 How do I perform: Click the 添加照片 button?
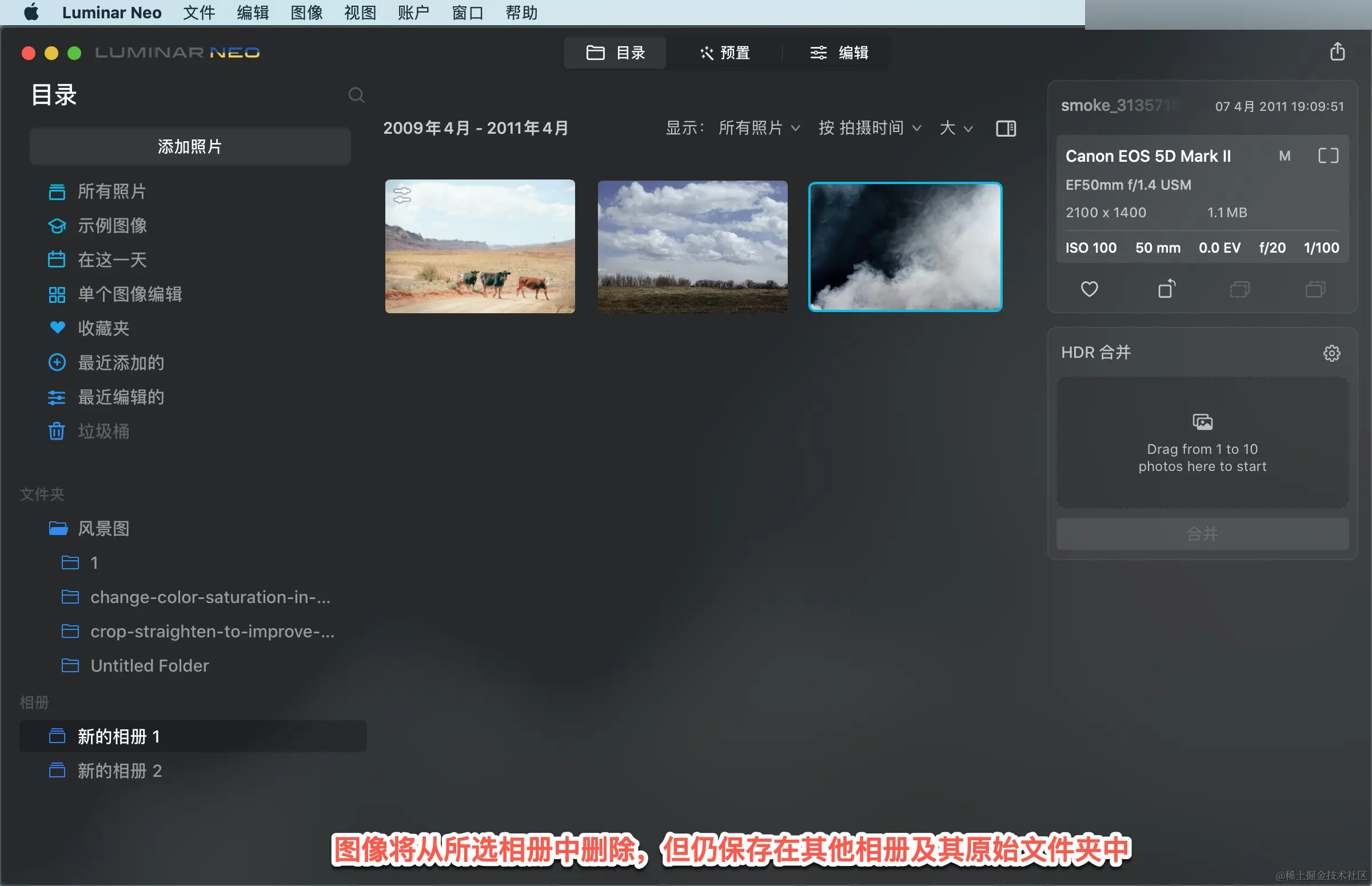point(190,147)
